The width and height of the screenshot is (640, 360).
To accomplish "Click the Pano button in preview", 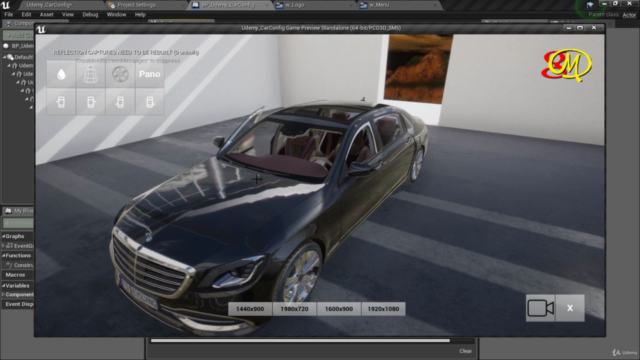I will pyautogui.click(x=150, y=74).
